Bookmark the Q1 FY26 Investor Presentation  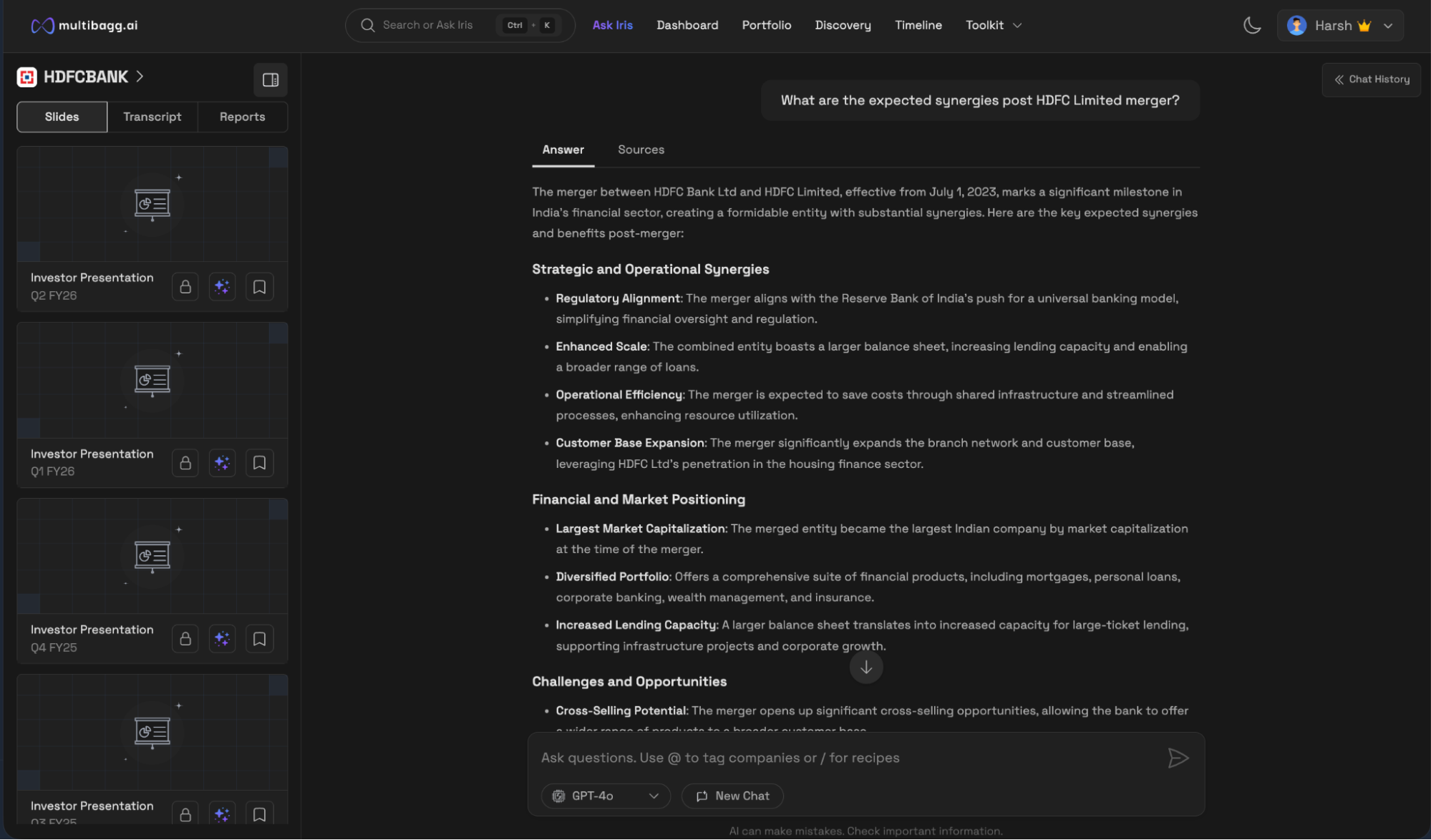coord(259,463)
